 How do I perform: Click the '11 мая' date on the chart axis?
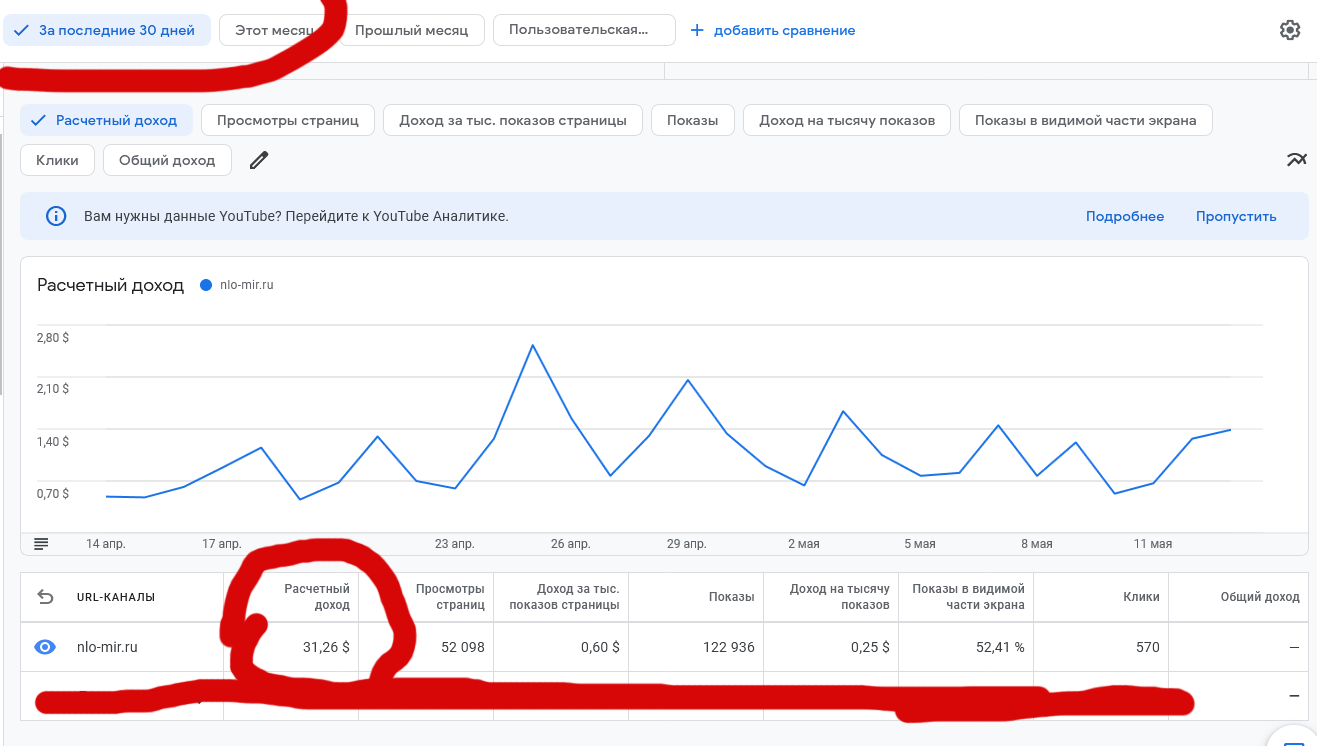click(x=1153, y=544)
